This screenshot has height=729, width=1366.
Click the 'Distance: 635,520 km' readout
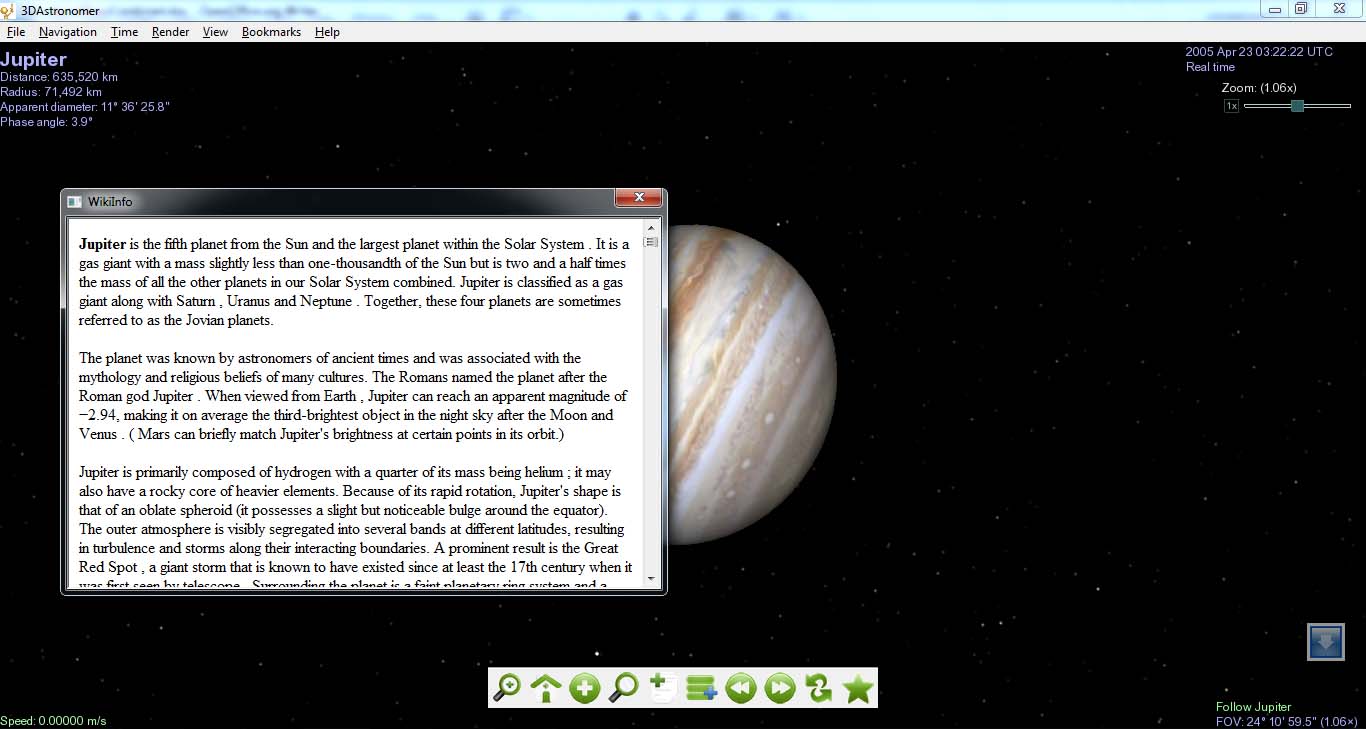[x=59, y=77]
